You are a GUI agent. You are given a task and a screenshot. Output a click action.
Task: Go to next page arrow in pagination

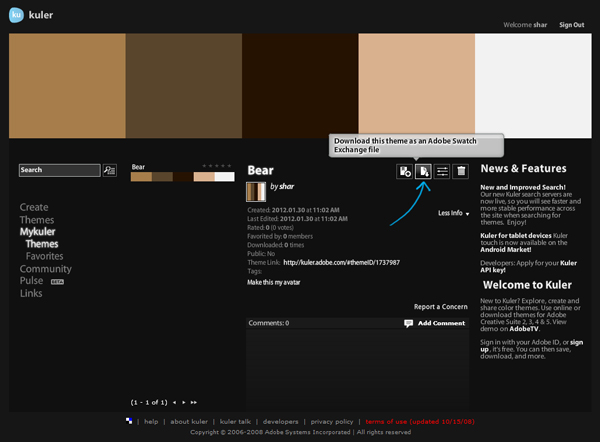[184, 403]
